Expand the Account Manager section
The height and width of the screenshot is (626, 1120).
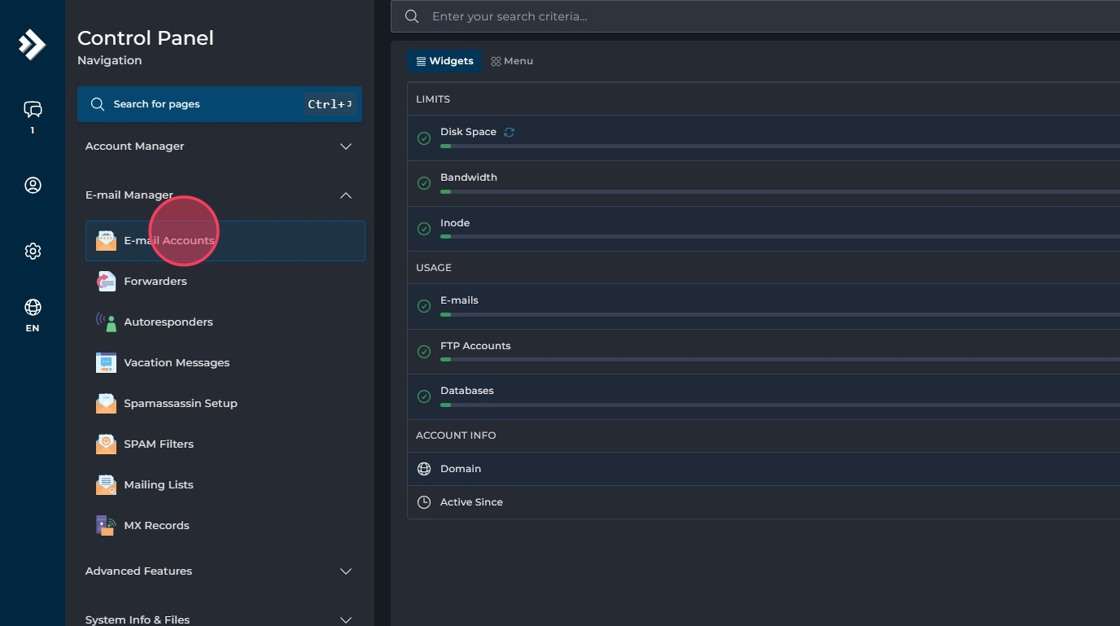pyautogui.click(x=345, y=146)
